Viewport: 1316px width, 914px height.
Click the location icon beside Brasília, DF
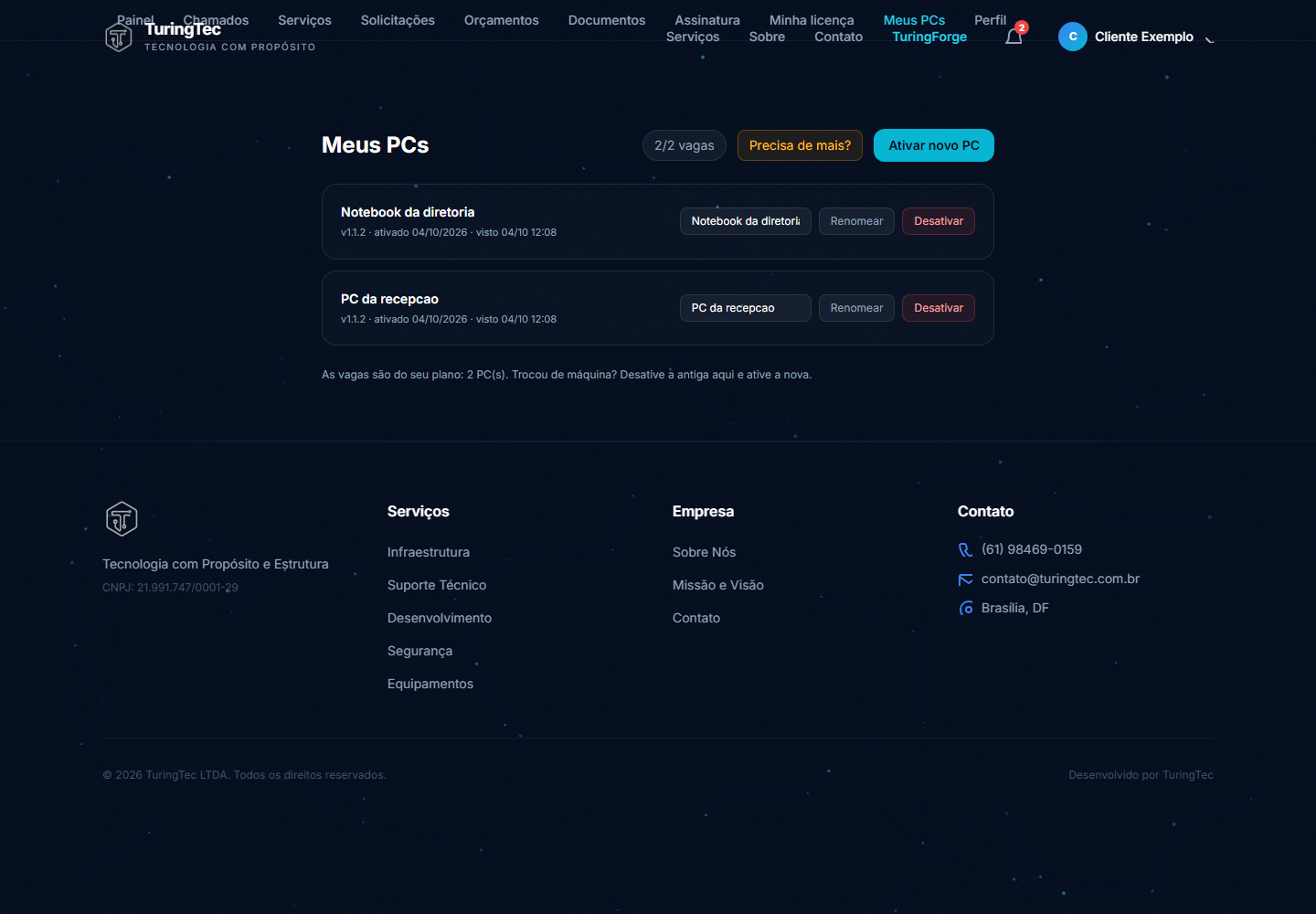pos(965,609)
